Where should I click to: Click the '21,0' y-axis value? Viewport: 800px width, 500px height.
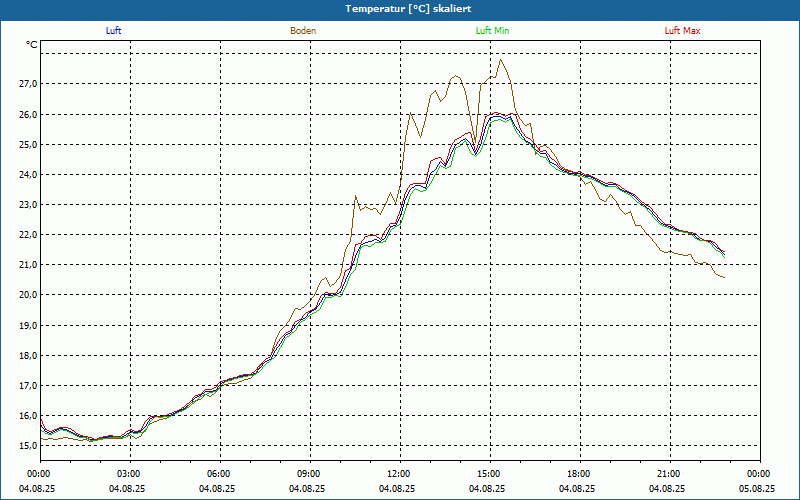28,265
